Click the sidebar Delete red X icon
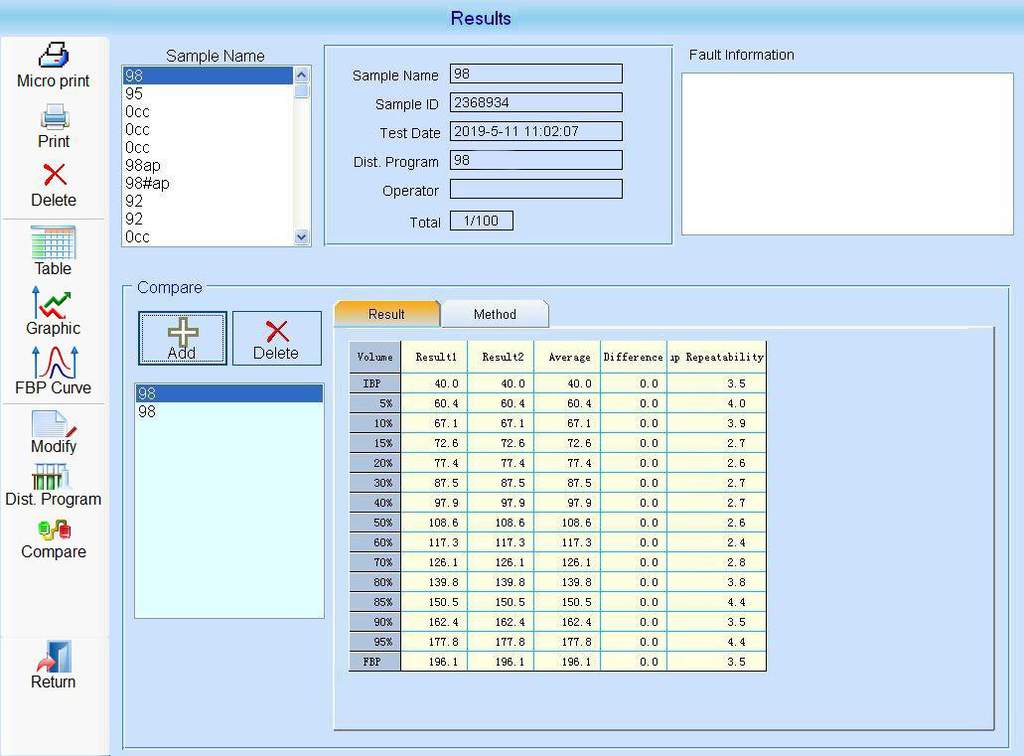The width and height of the screenshot is (1024, 756). coord(54,176)
